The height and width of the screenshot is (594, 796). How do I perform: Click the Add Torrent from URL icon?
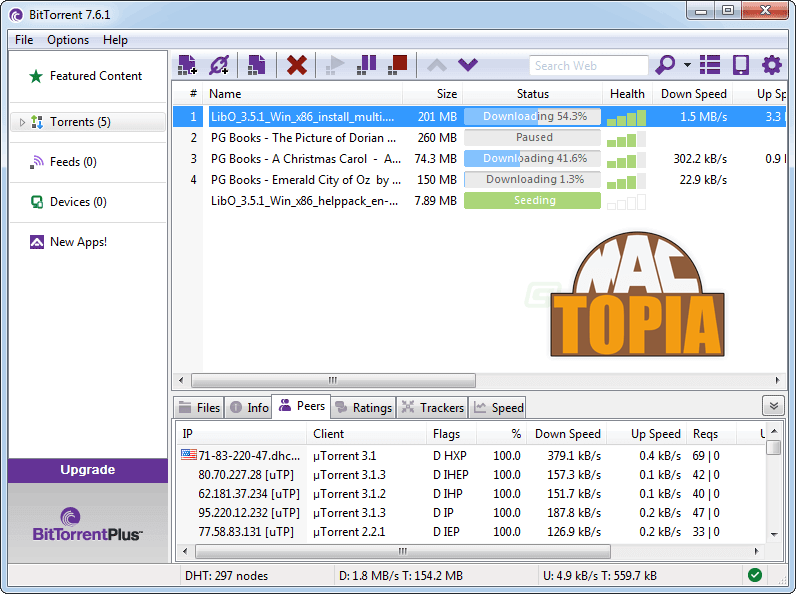coord(219,65)
